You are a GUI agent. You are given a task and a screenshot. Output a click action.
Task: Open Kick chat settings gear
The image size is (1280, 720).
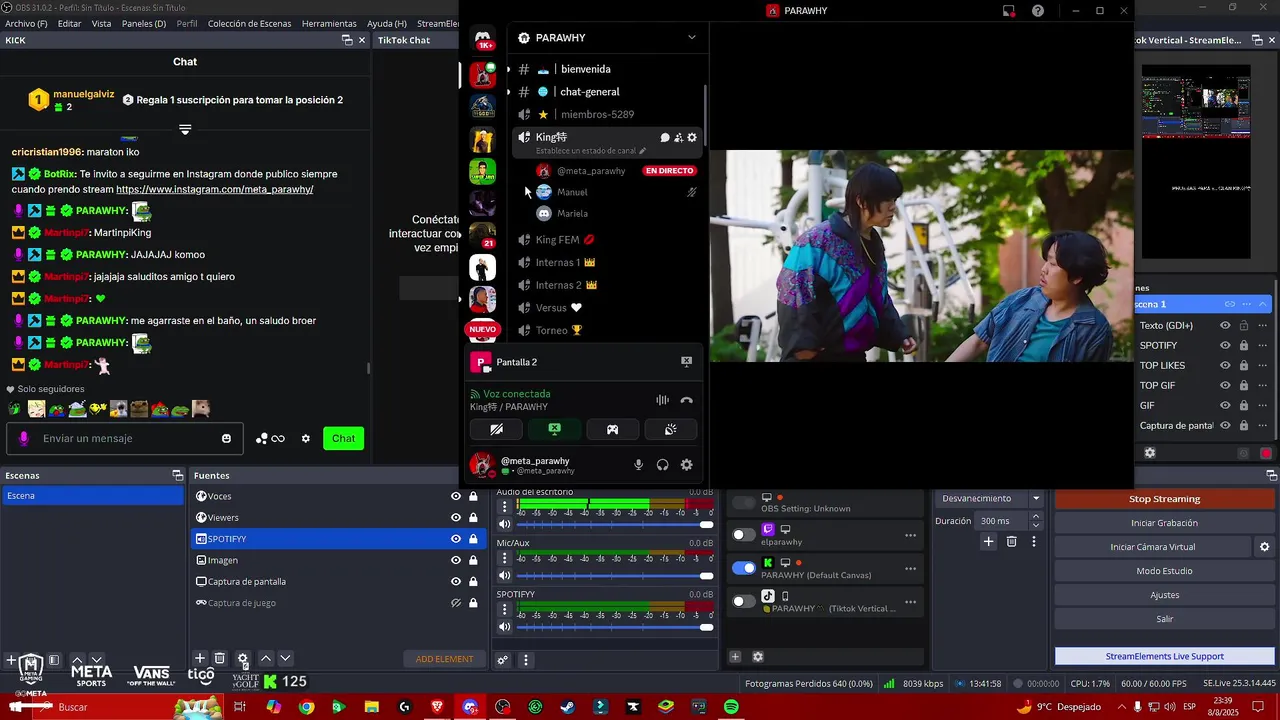[x=306, y=438]
